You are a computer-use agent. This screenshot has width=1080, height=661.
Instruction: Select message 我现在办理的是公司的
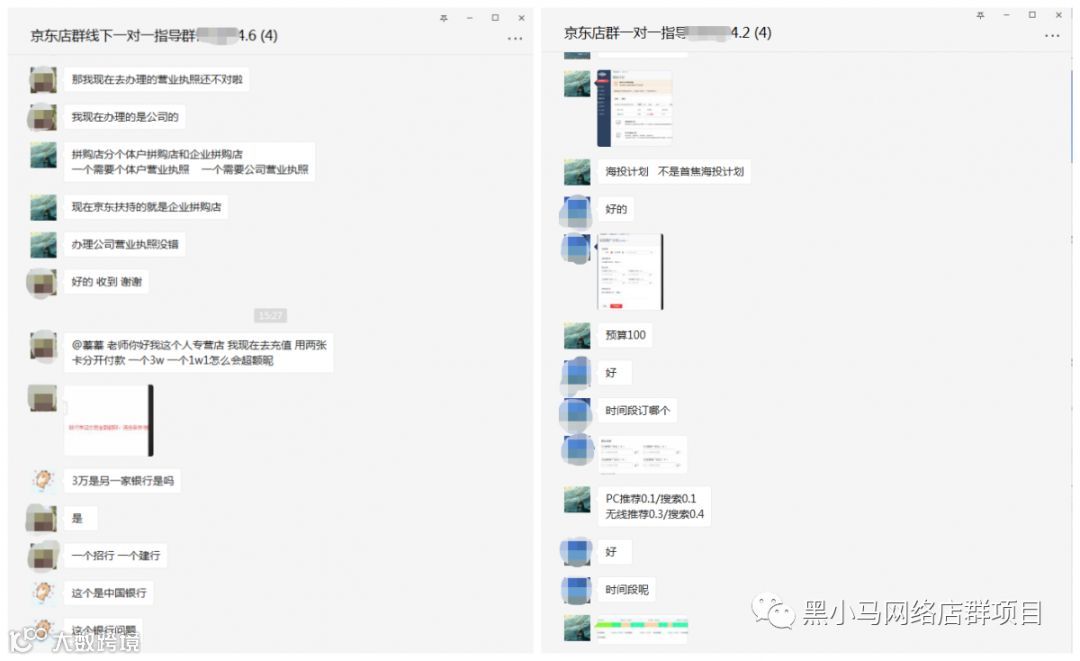click(x=125, y=117)
